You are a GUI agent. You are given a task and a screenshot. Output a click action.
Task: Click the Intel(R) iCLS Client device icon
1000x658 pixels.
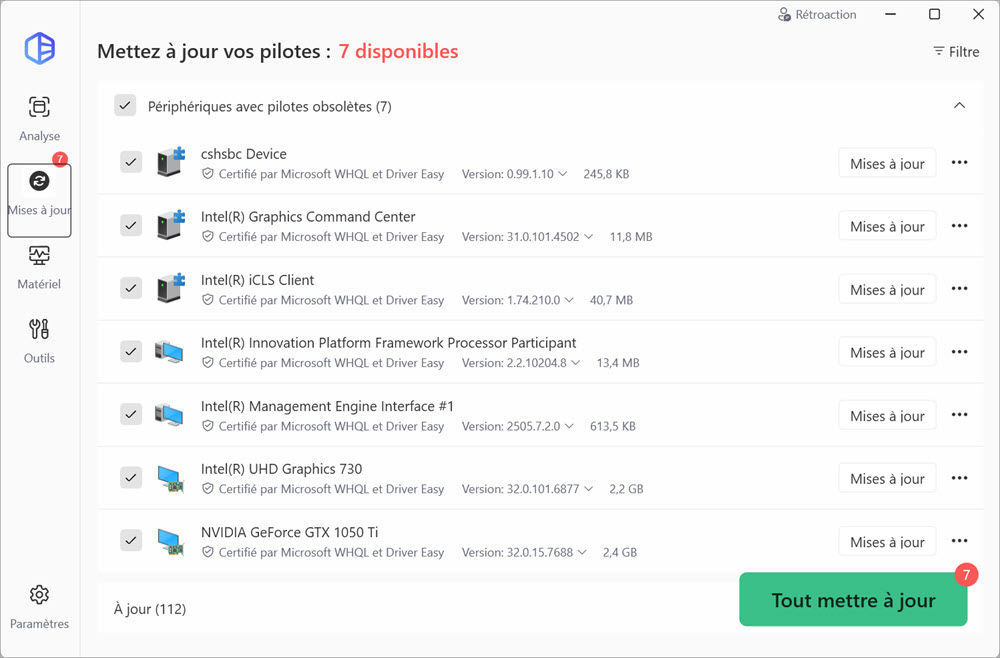click(170, 288)
